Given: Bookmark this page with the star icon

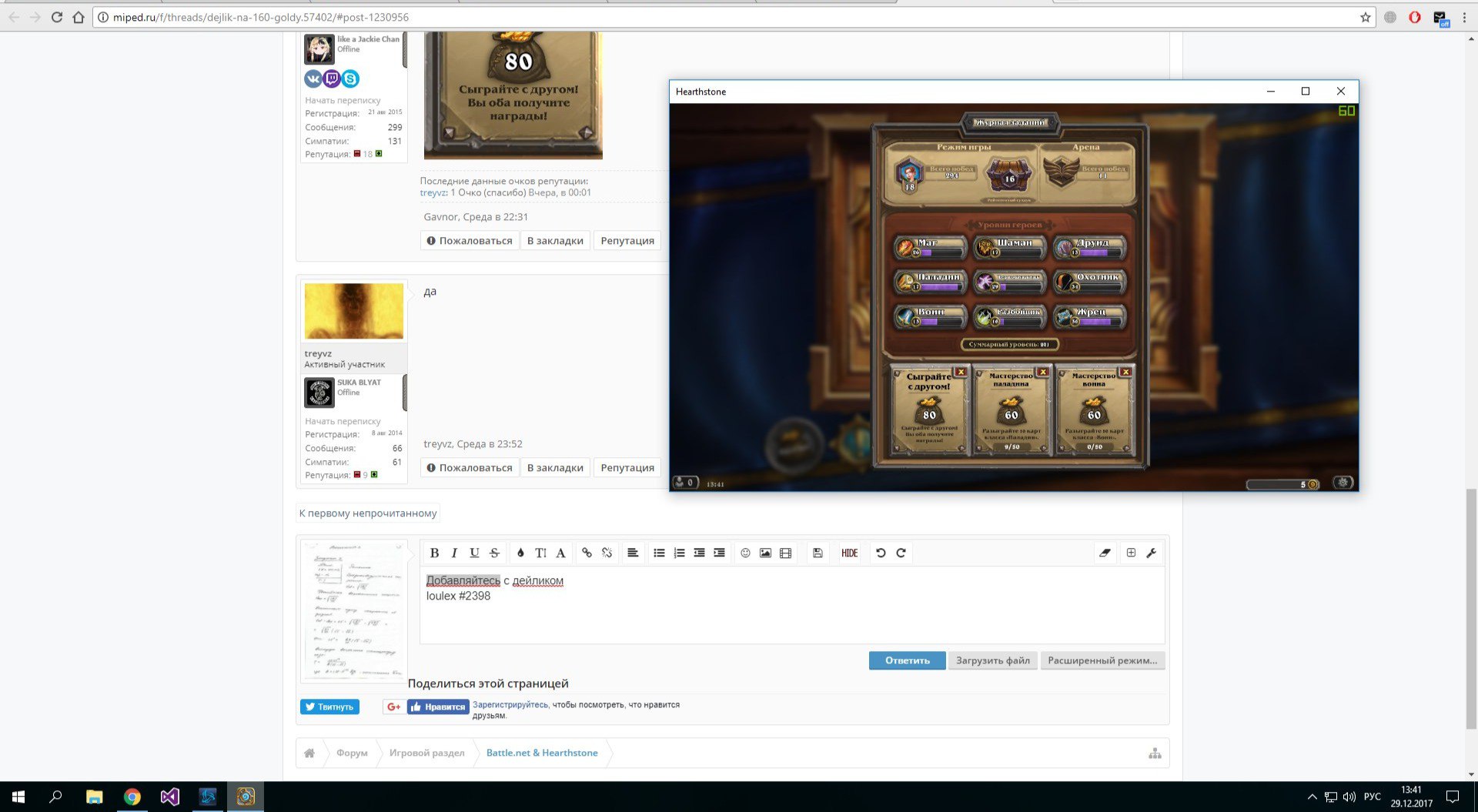Looking at the screenshot, I should pyautogui.click(x=1366, y=17).
